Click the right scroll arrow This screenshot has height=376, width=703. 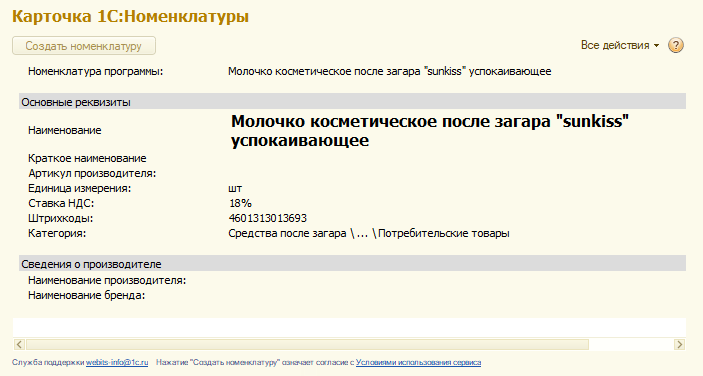click(680, 344)
